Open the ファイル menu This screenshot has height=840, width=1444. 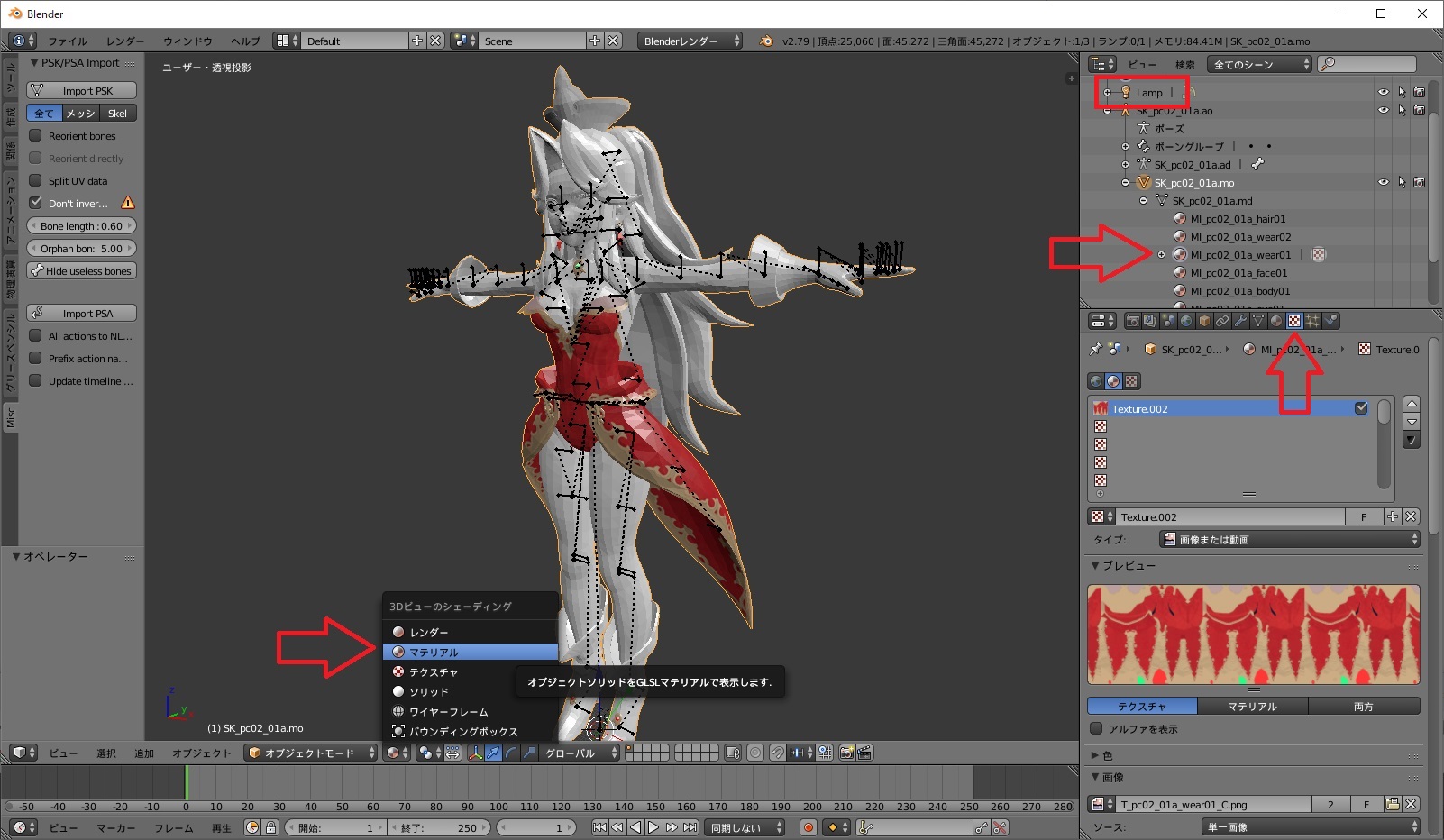pos(67,41)
